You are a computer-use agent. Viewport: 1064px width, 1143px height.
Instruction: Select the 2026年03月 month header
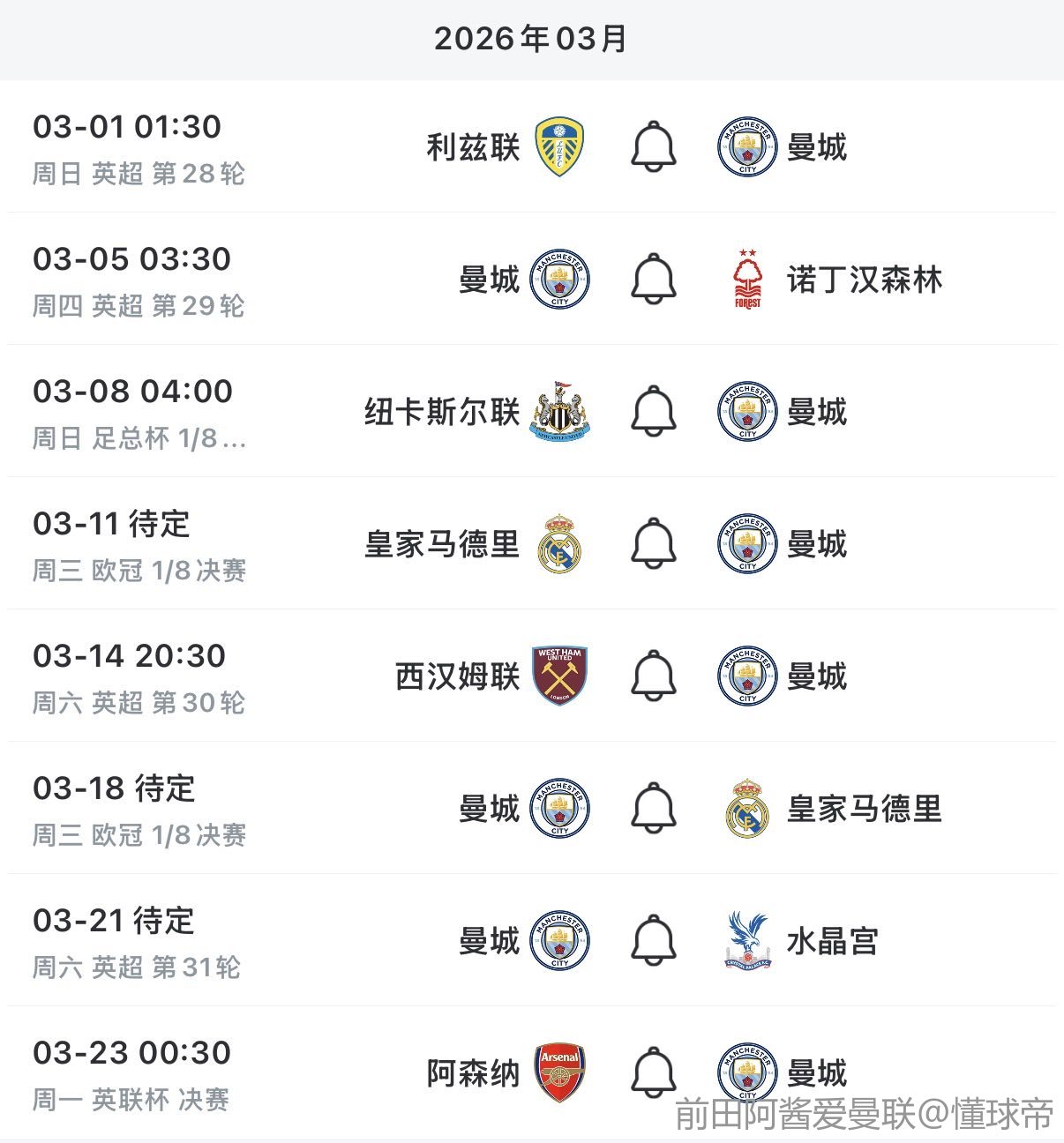[x=531, y=39]
